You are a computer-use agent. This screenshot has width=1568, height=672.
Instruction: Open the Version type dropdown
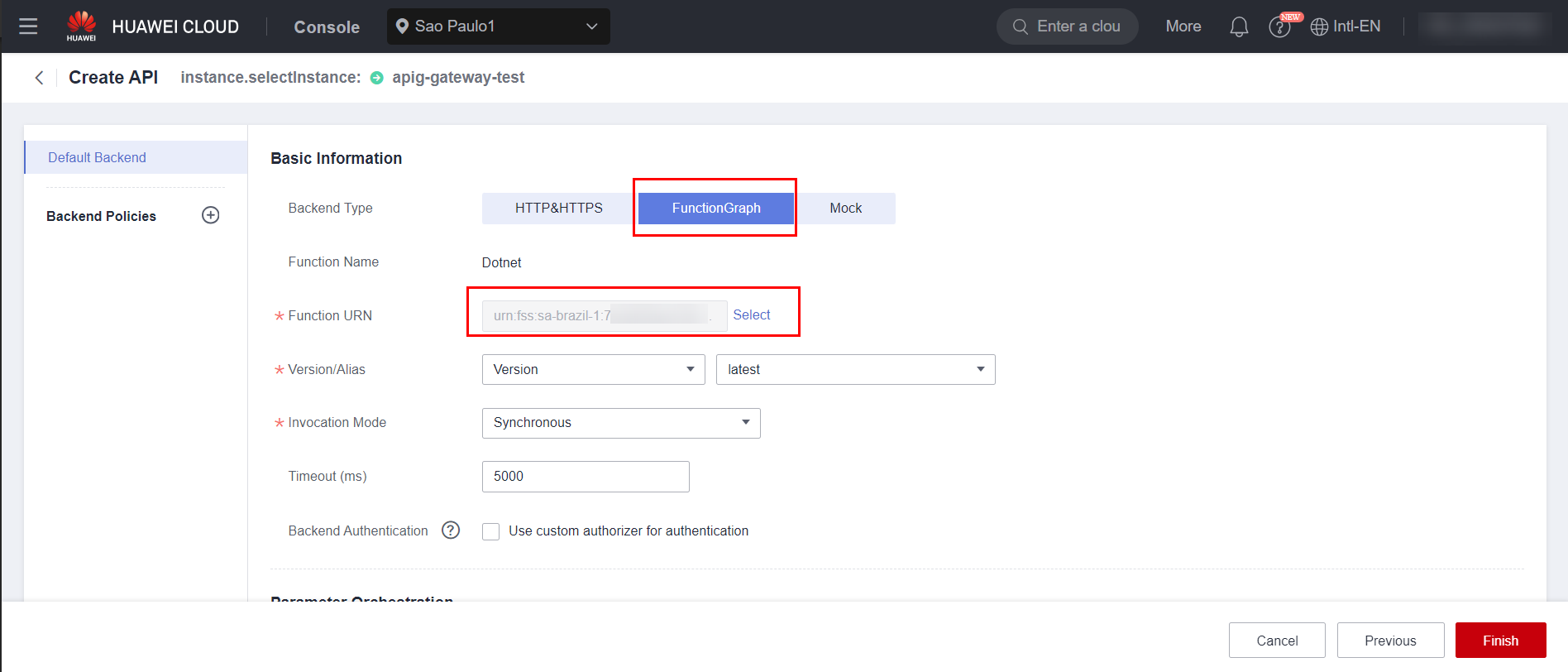(x=593, y=370)
